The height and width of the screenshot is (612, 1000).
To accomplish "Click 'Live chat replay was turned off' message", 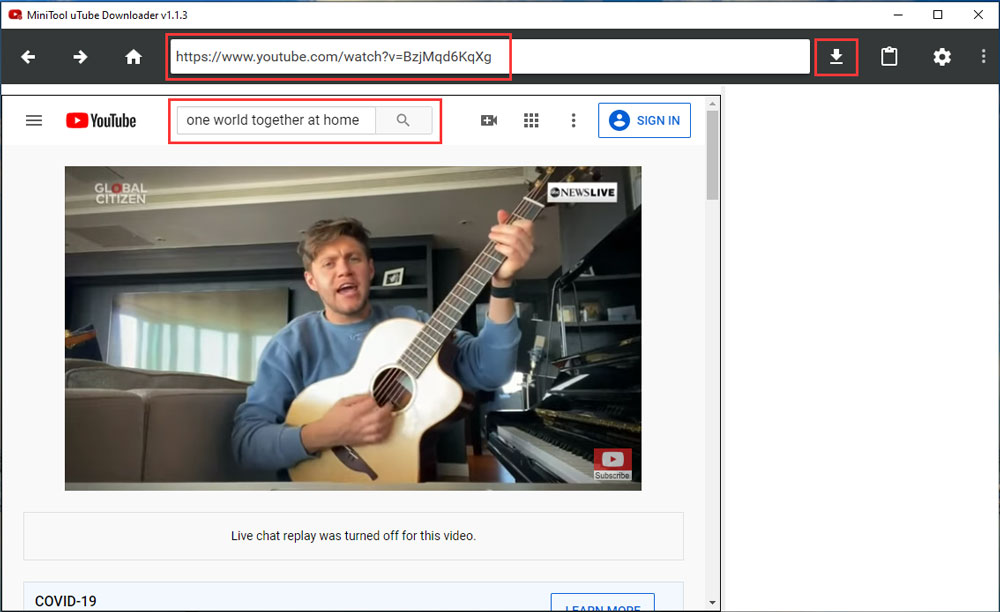I will coord(353,536).
